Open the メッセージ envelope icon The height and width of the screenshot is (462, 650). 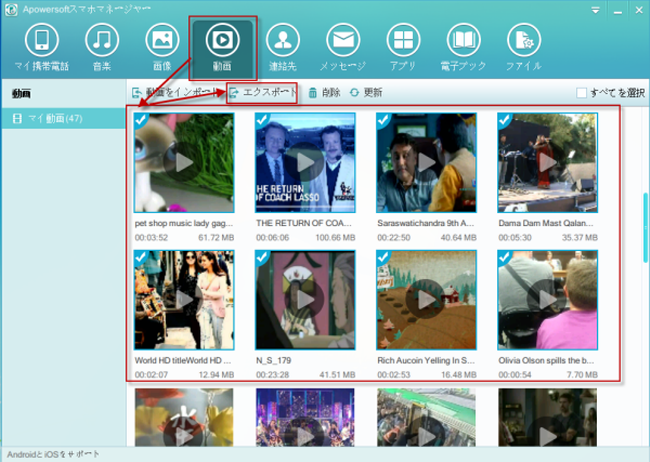pos(343,40)
